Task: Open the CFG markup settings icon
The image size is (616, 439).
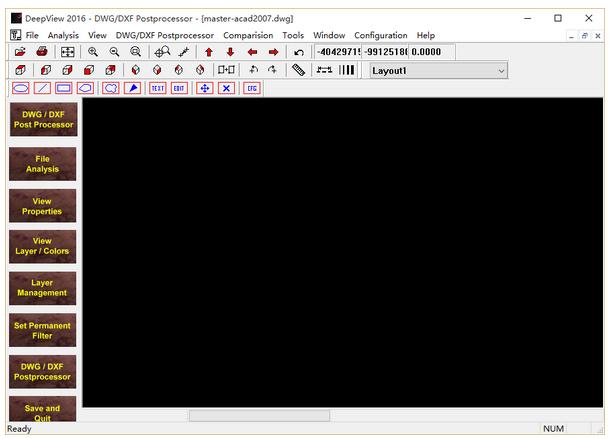Action: [252, 88]
